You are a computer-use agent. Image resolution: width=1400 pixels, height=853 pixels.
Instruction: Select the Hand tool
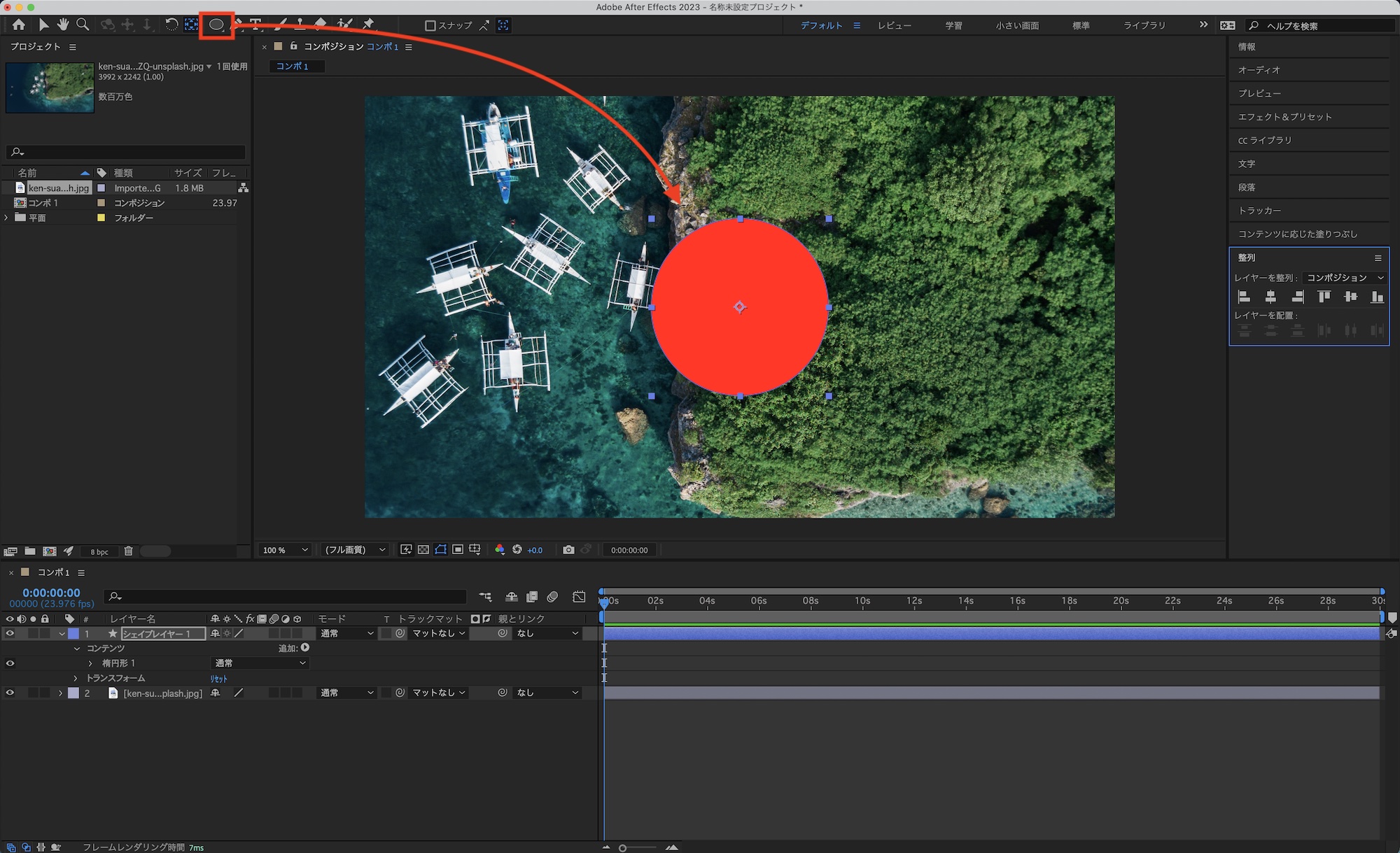tap(63, 25)
